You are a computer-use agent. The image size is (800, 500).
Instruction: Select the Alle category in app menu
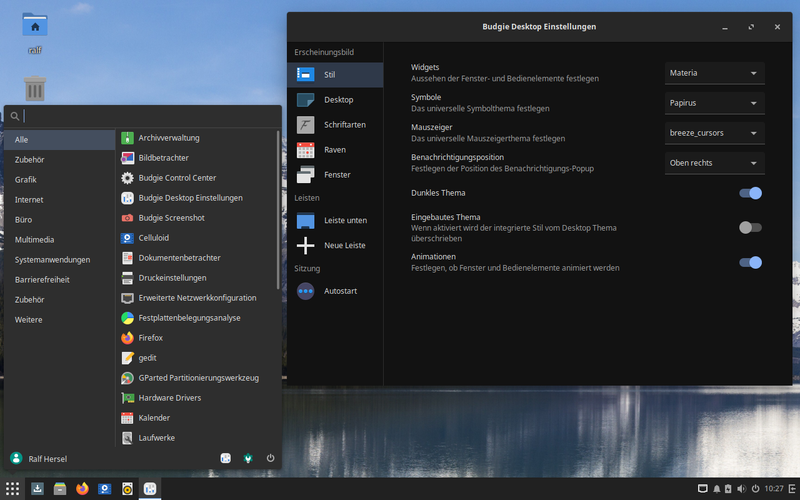point(59,140)
